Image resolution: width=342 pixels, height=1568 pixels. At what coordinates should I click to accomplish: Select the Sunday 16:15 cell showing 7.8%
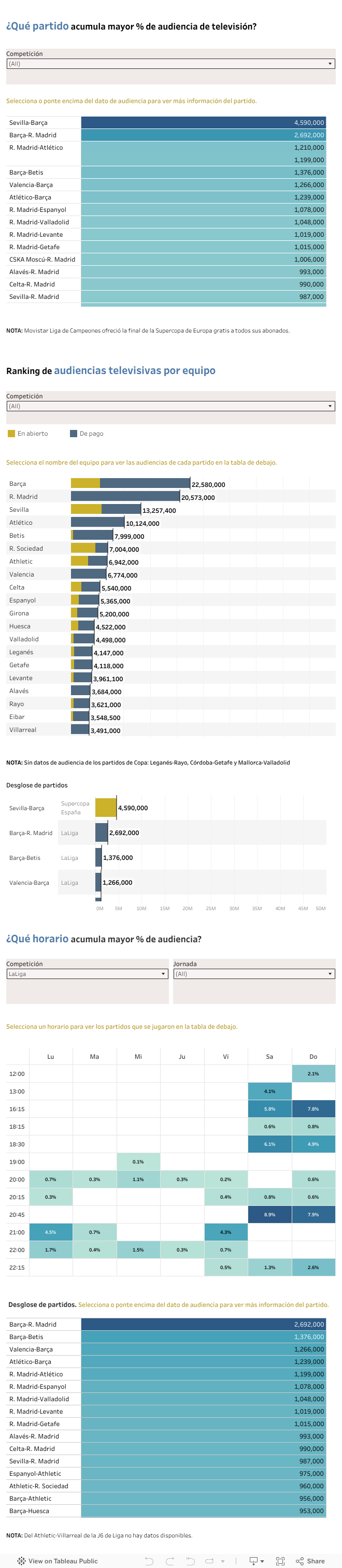point(313,1109)
